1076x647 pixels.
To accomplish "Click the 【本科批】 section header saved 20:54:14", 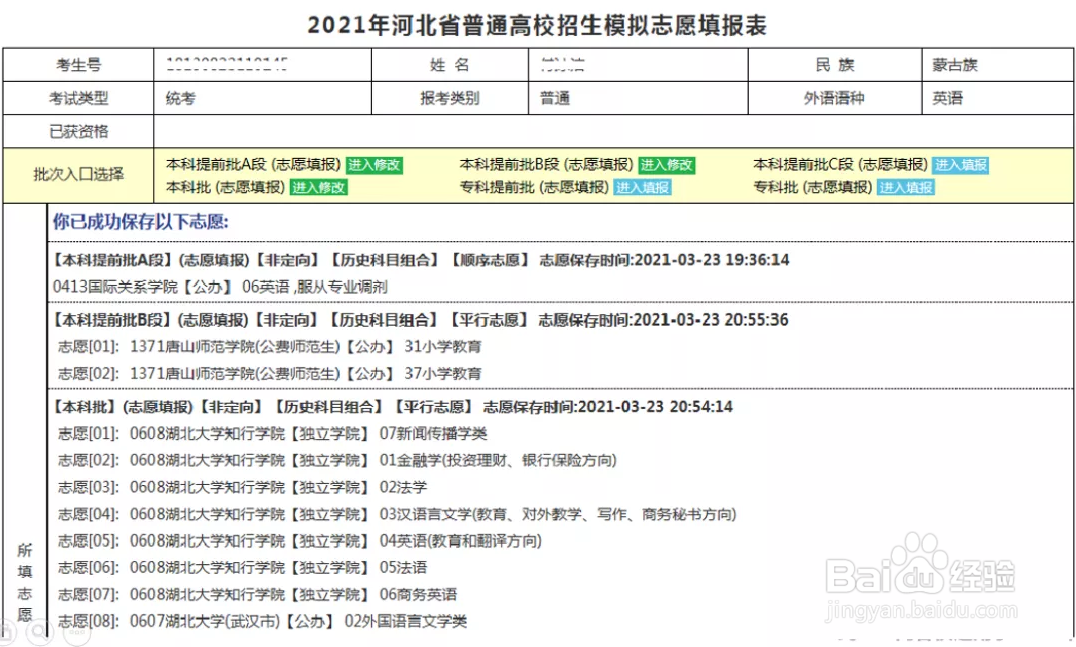I will 393,407.
